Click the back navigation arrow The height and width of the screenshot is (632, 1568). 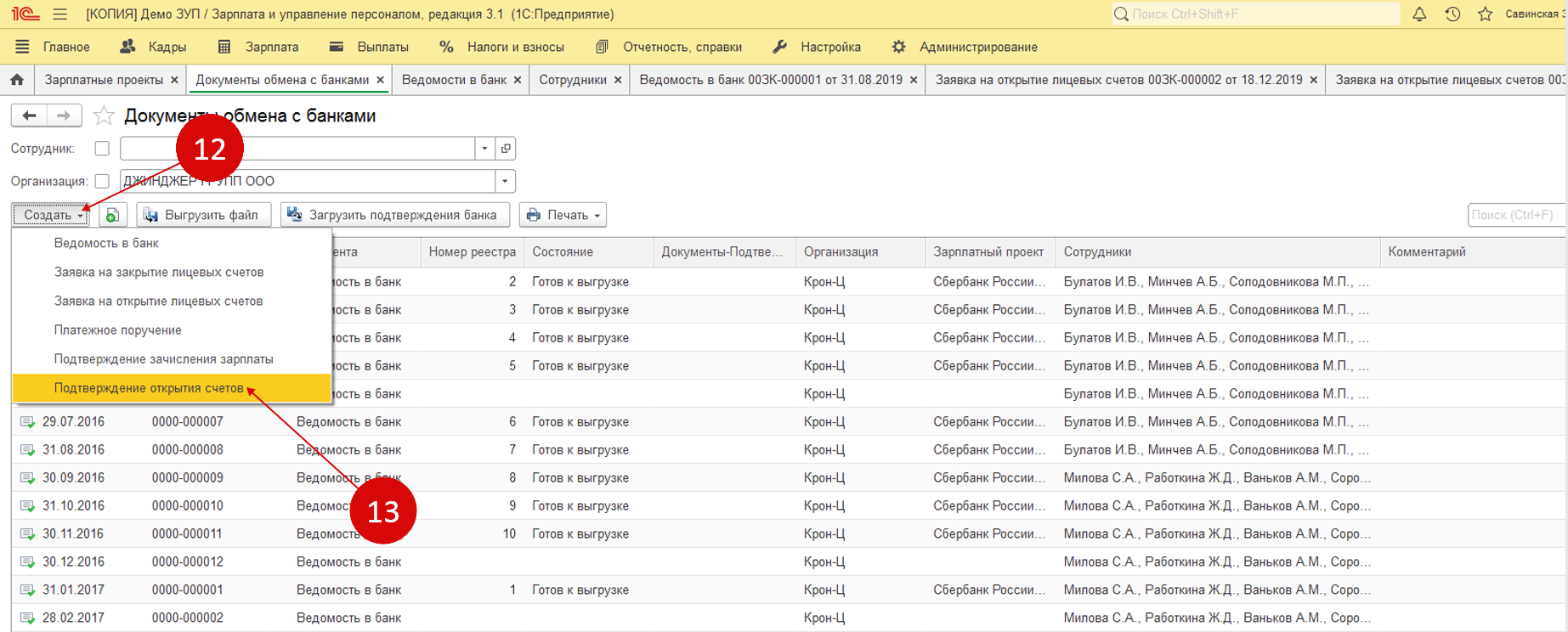[x=29, y=116]
